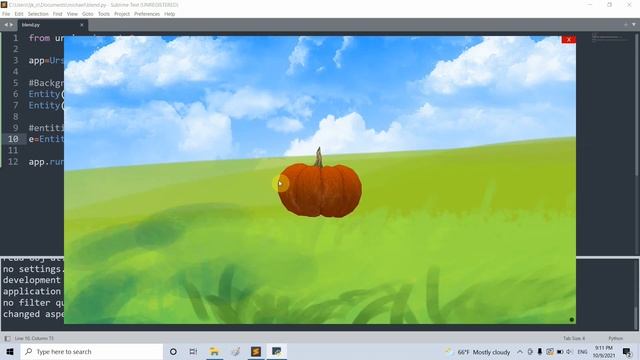
Task: Open the View menu
Action: click(72, 14)
